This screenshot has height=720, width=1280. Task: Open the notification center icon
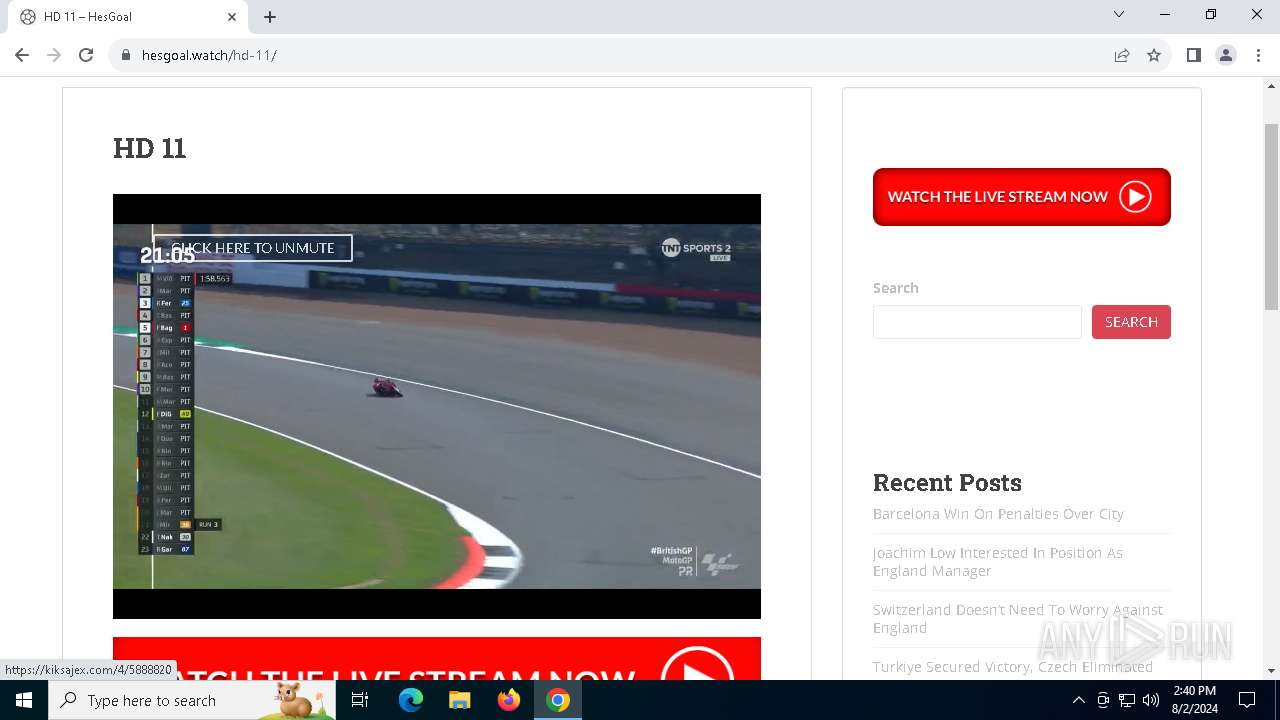[1247, 700]
